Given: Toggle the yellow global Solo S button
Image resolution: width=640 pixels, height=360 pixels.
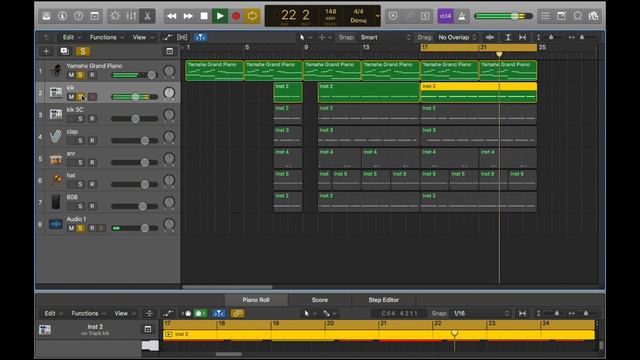Looking at the screenshot, I should [83, 51].
